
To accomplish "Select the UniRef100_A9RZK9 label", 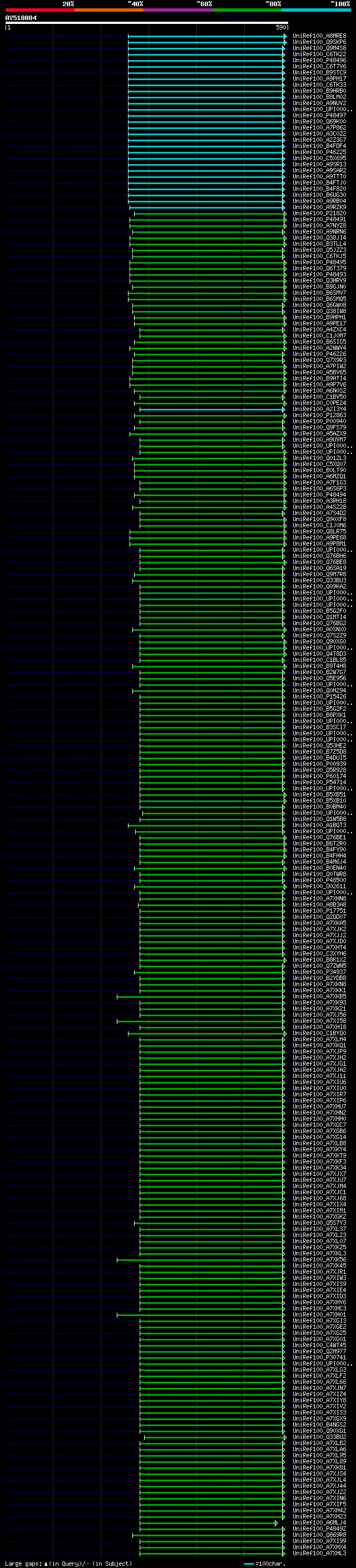I will 319,207.
